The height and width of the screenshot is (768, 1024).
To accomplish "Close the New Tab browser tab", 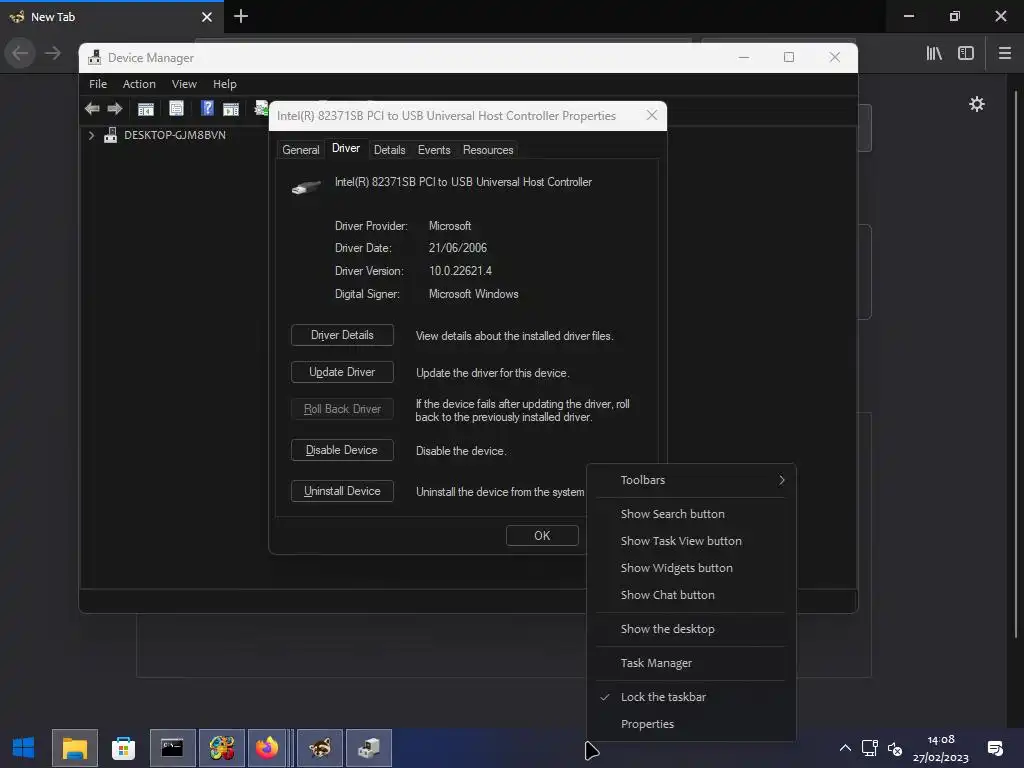I will tap(207, 17).
